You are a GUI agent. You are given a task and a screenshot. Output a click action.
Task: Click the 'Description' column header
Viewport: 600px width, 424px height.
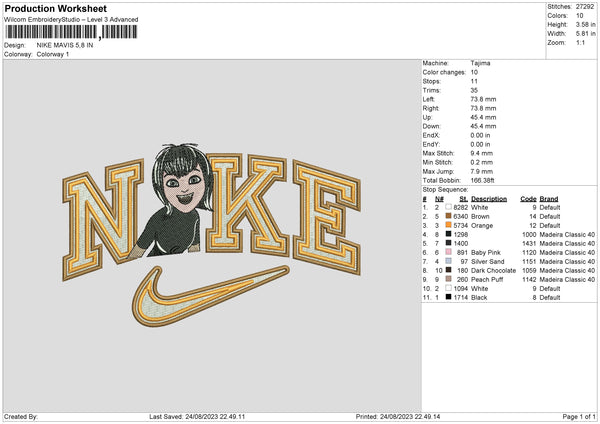(x=489, y=199)
